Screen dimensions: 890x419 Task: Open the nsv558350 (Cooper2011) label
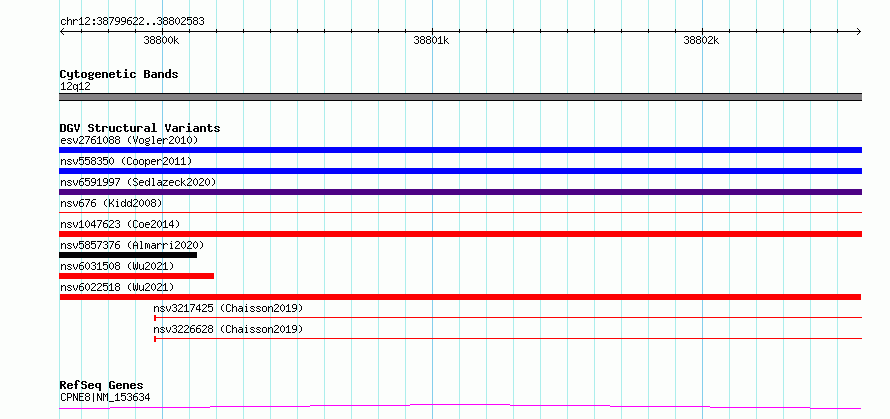[x=126, y=161]
